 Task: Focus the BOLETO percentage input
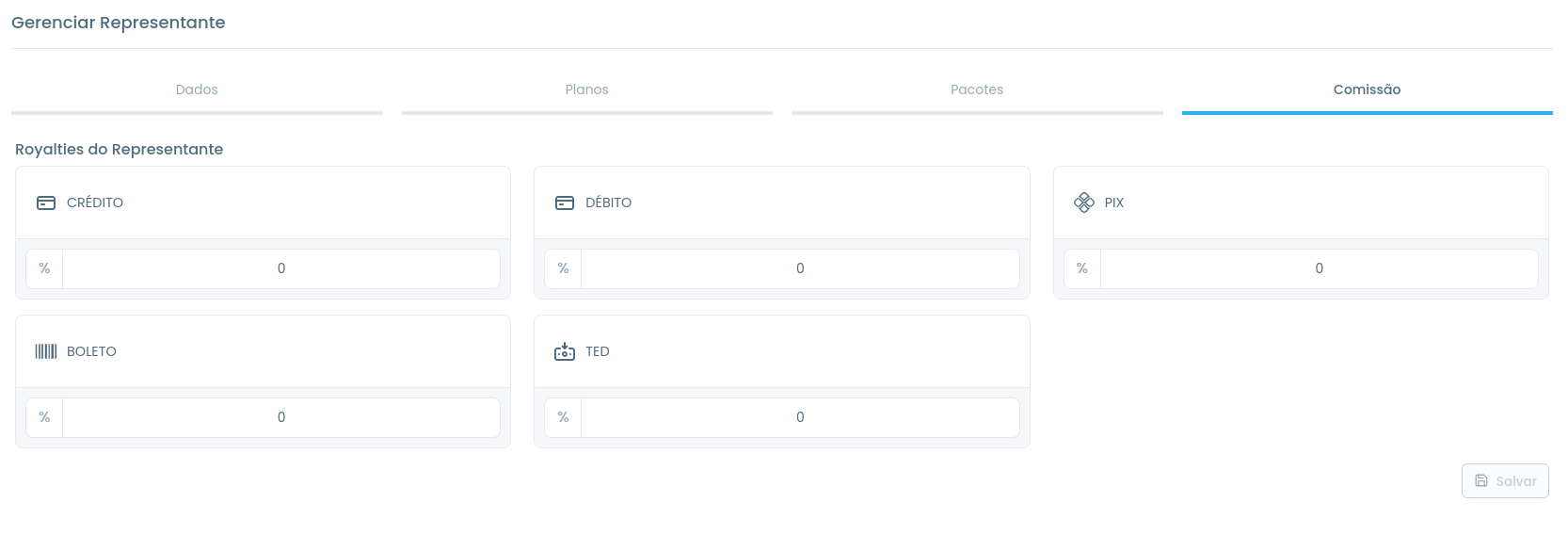pos(281,417)
